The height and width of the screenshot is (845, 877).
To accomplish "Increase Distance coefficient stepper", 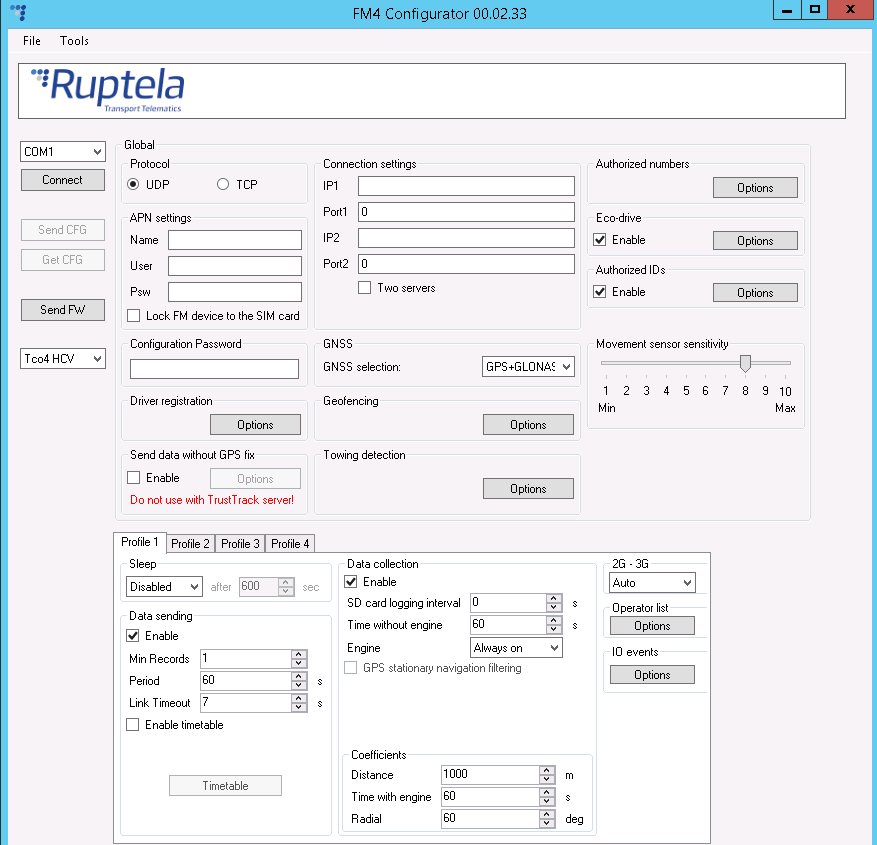I will 547,770.
